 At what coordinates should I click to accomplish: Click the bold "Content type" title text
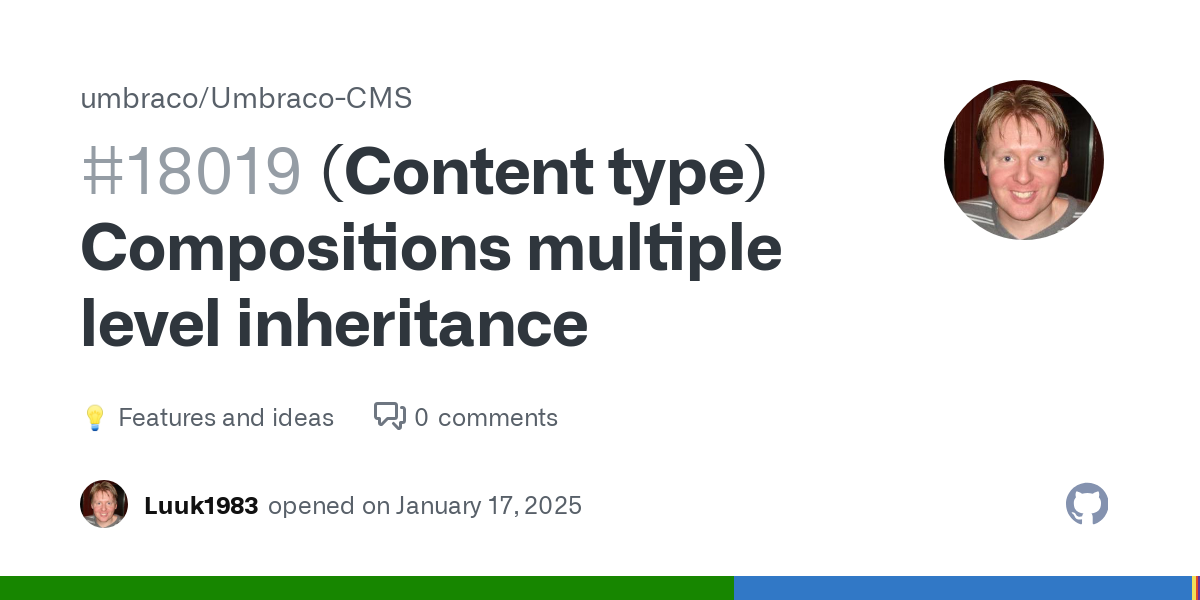tap(544, 172)
